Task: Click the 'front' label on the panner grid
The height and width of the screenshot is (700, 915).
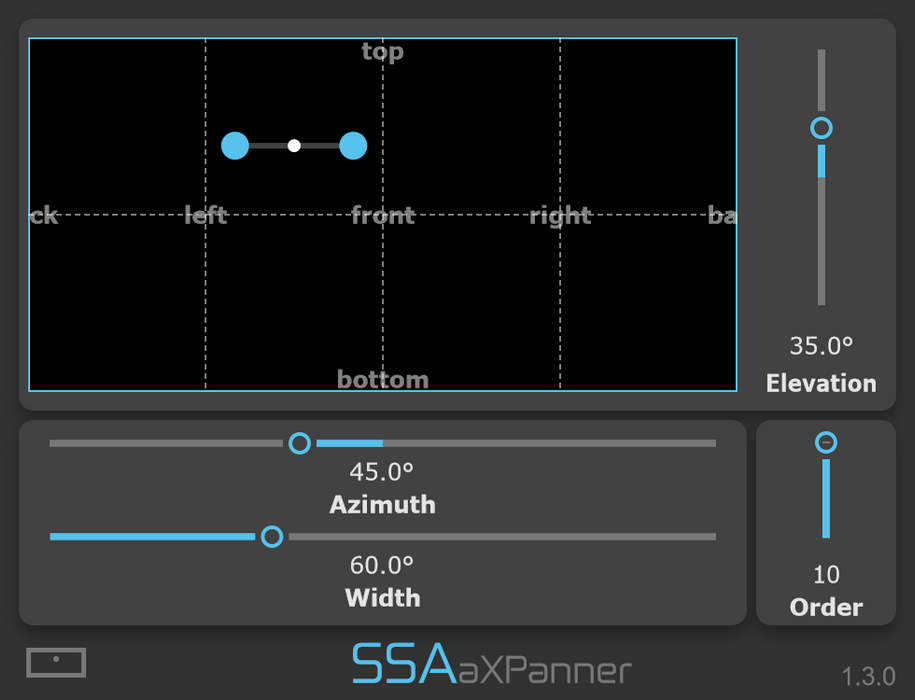Action: click(x=382, y=215)
